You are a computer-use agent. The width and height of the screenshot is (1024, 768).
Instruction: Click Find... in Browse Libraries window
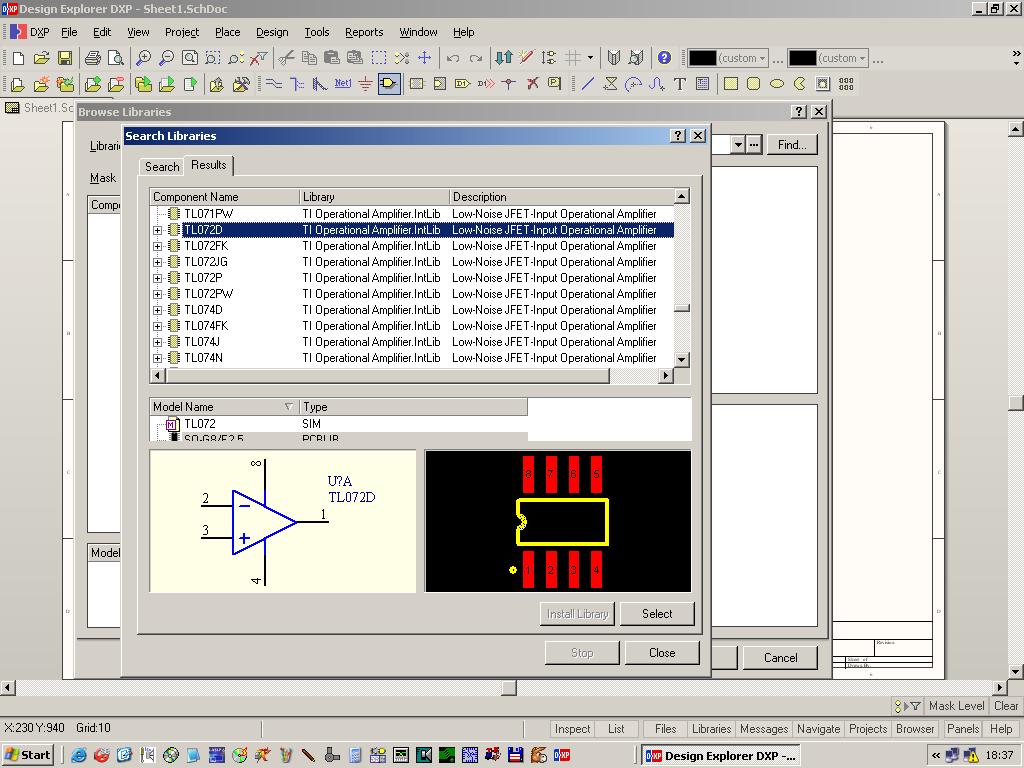click(792, 144)
